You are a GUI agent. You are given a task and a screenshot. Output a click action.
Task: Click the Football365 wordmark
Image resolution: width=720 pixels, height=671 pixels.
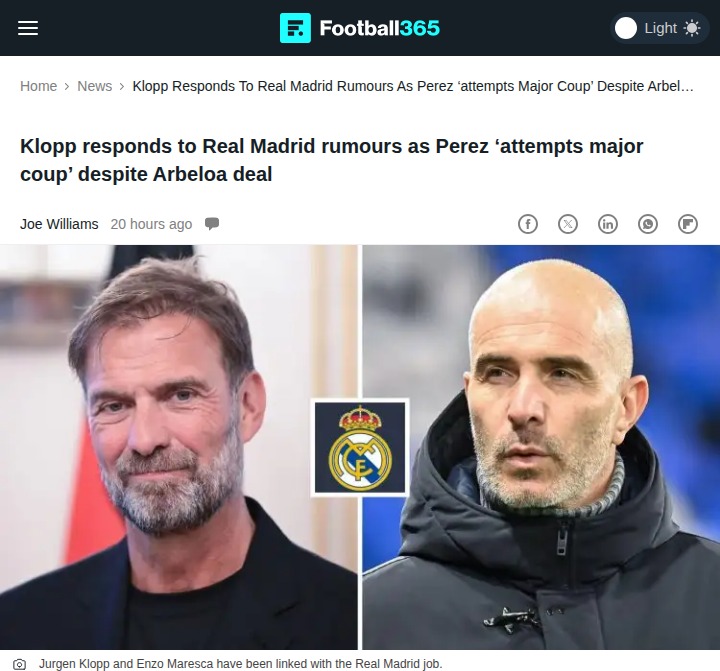tap(380, 28)
